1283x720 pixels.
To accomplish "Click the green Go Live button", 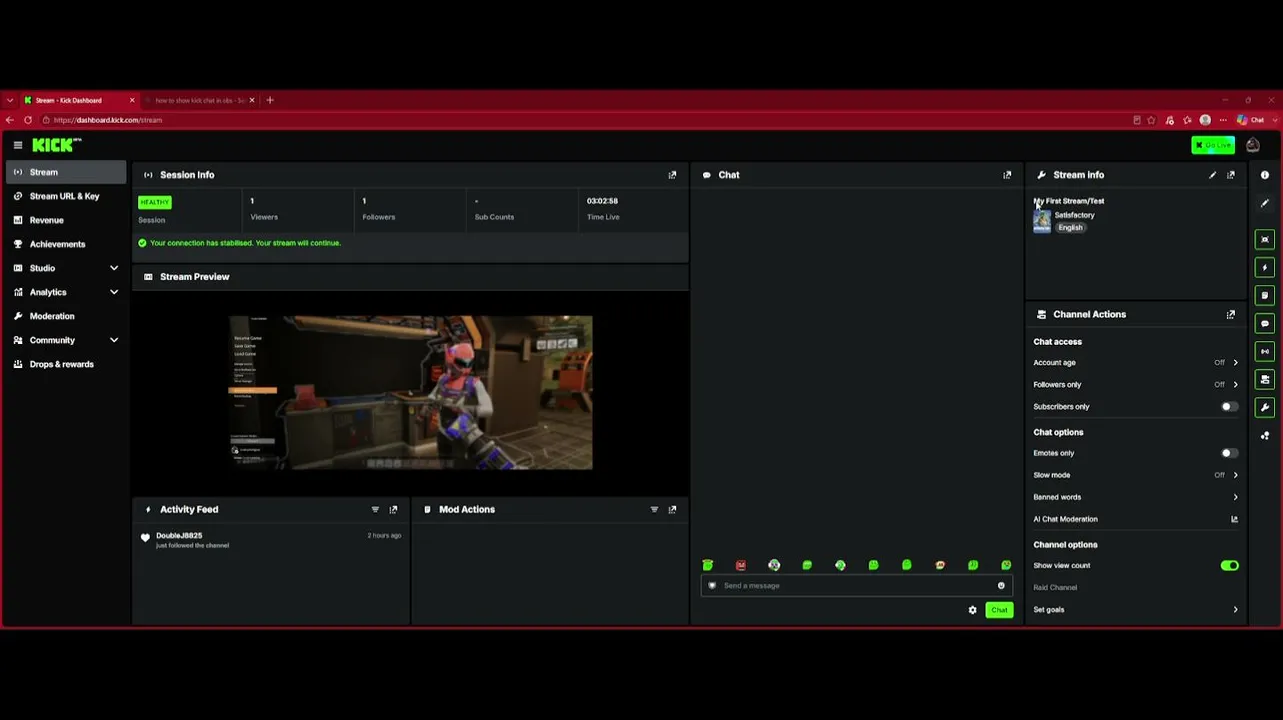I will 1213,145.
